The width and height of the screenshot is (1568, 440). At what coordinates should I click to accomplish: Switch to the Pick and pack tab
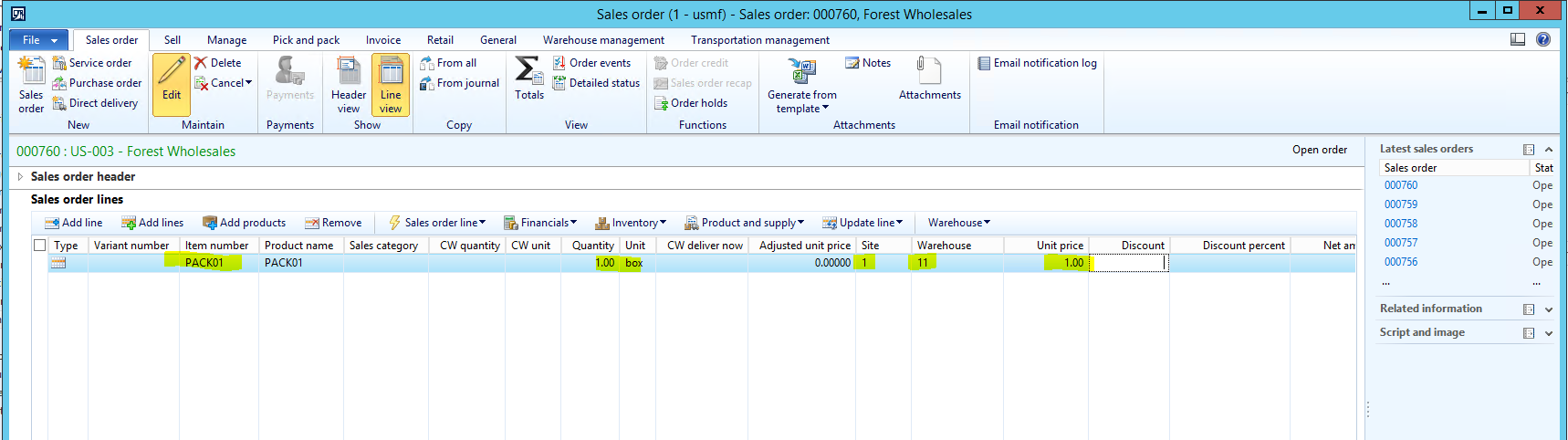(306, 40)
